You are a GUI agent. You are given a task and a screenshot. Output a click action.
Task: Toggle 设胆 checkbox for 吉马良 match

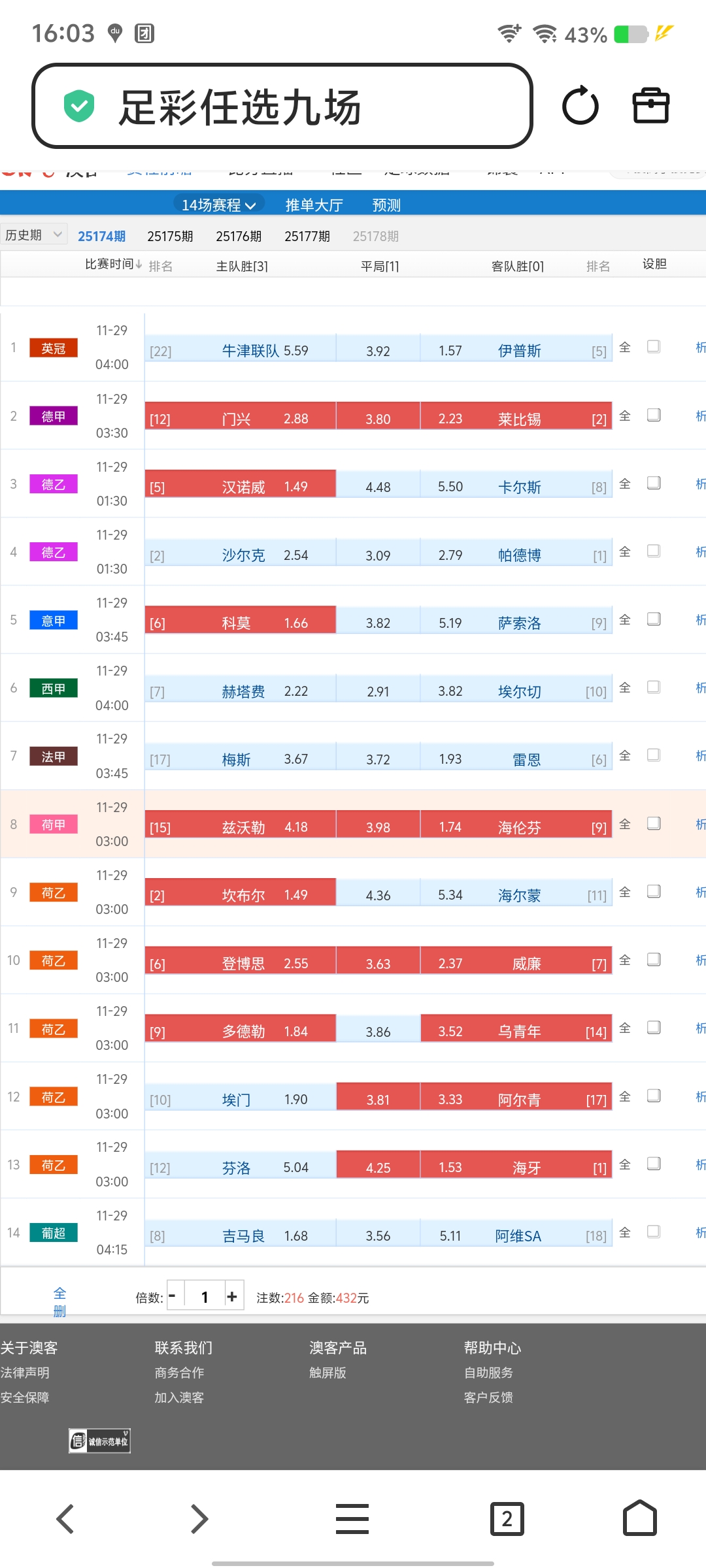653,1232
